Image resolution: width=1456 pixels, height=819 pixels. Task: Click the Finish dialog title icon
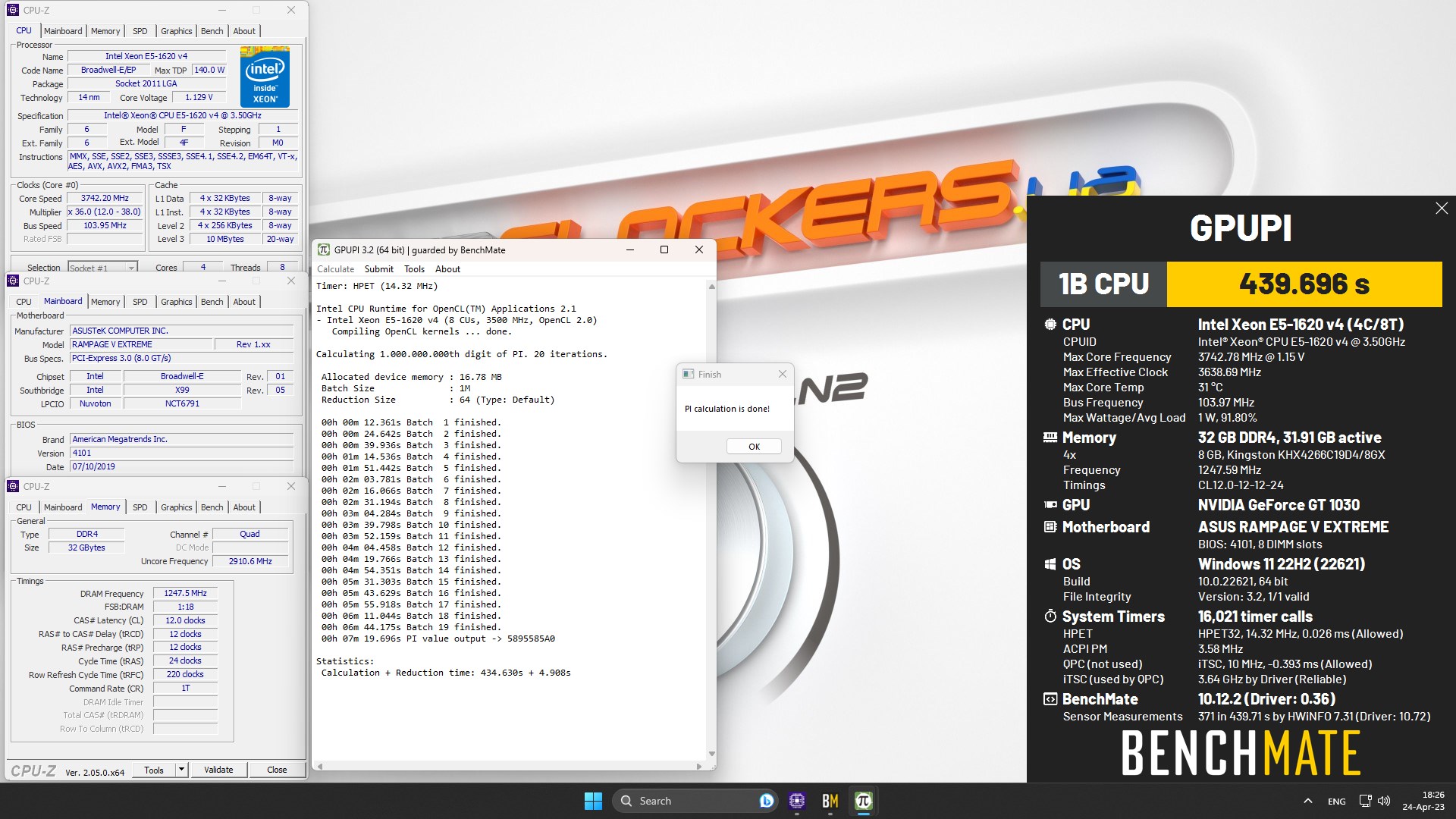[689, 374]
